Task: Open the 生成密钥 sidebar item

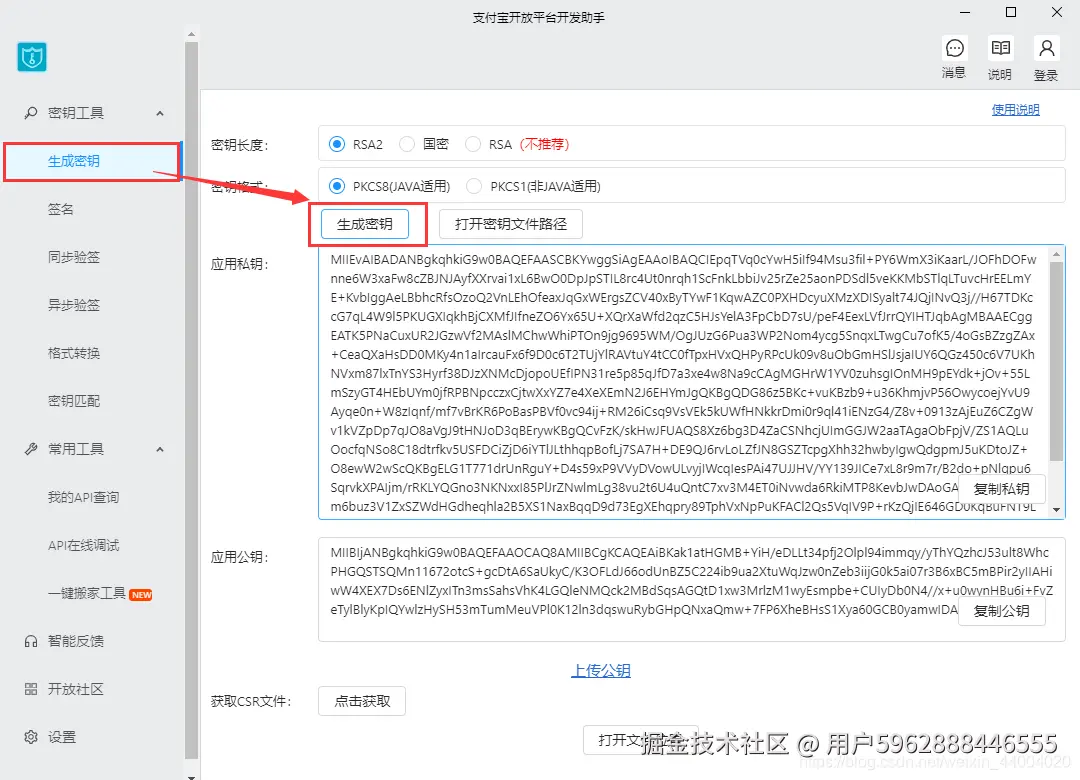Action: pos(92,161)
